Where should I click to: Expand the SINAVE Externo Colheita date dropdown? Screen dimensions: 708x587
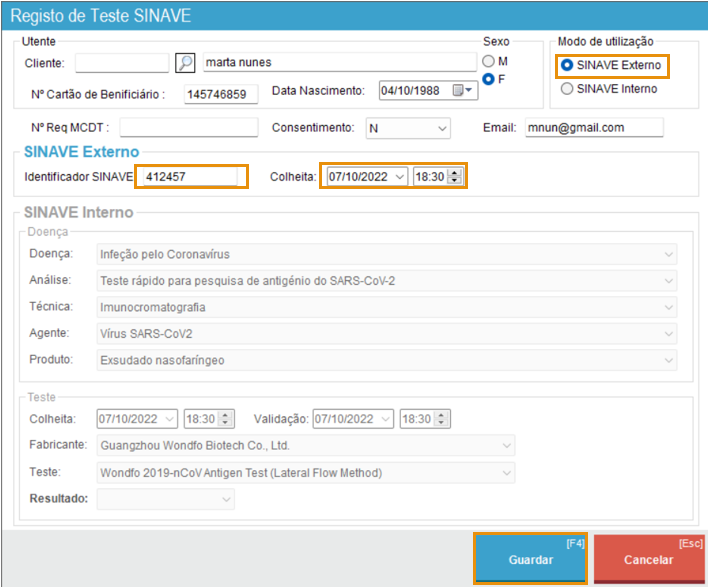click(x=400, y=176)
